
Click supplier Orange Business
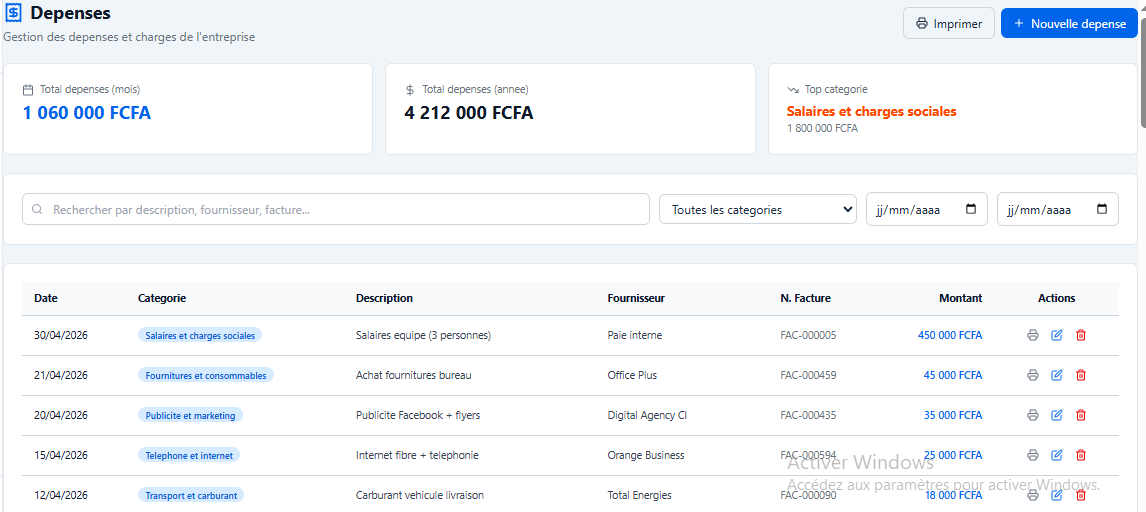pyautogui.click(x=646, y=455)
